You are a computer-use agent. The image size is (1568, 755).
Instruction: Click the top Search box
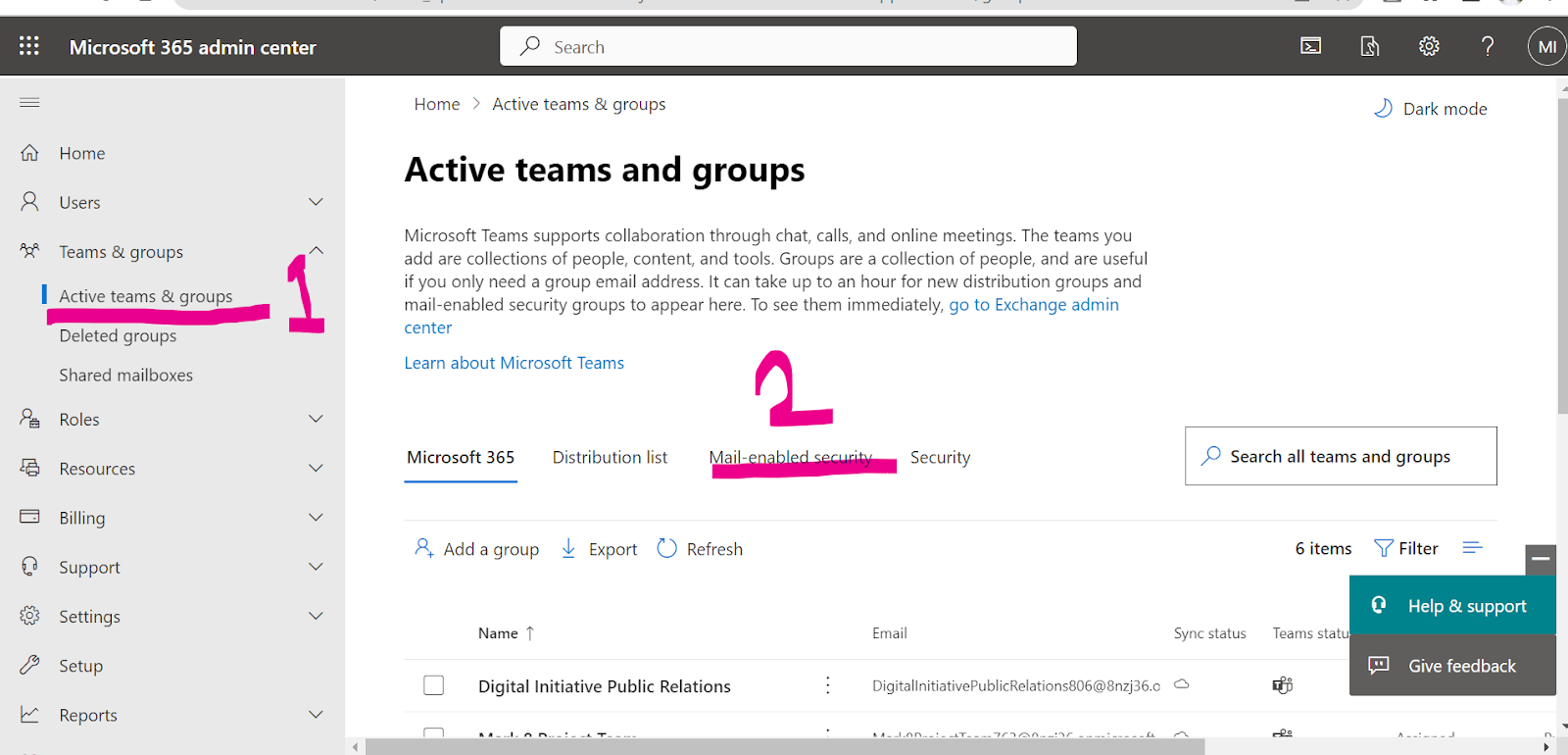(788, 46)
